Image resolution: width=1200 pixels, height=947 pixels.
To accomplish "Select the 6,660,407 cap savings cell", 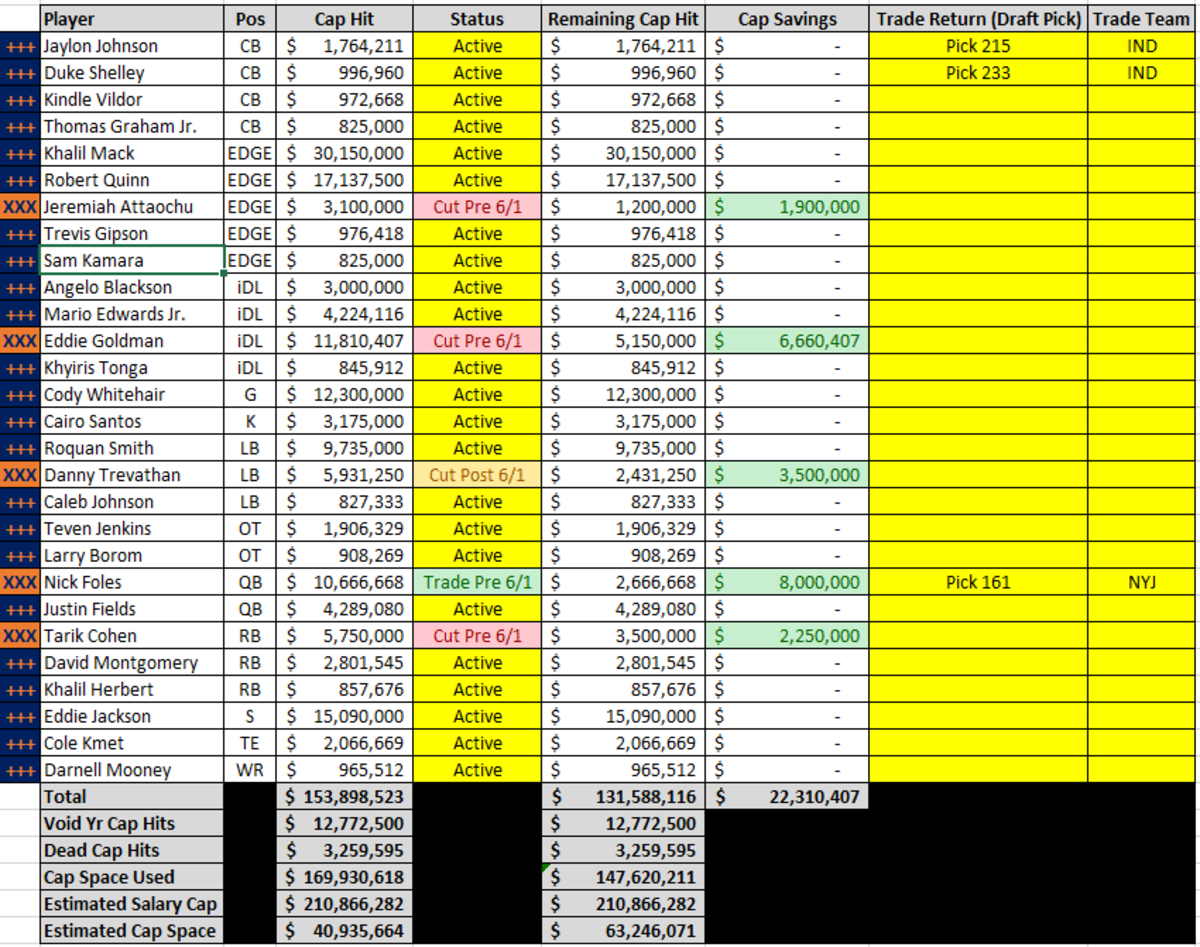I will [787, 341].
